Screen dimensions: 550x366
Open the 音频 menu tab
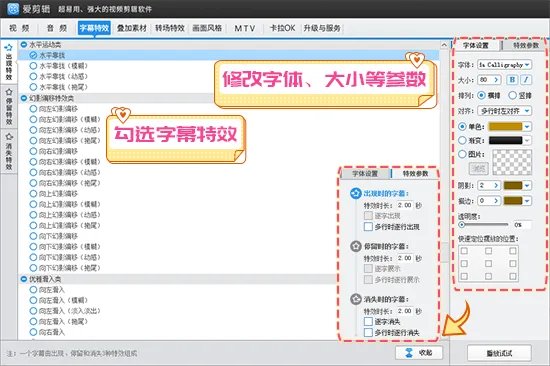57,28
